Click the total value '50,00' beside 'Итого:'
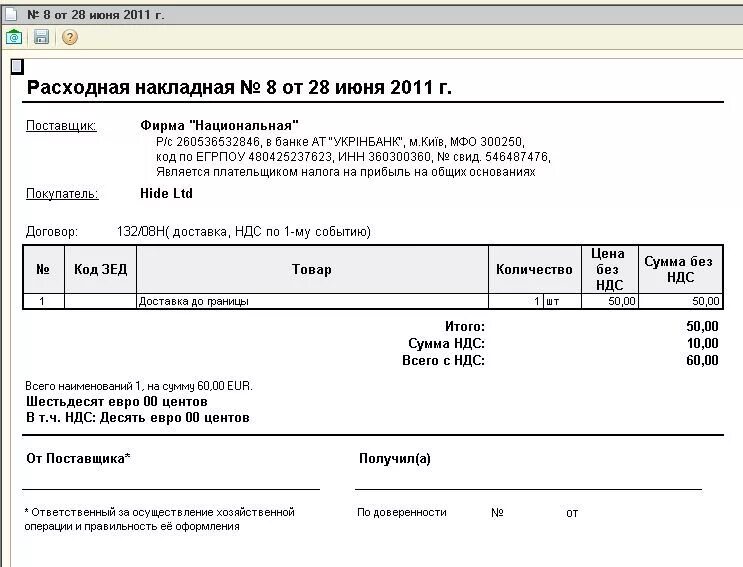The height and width of the screenshot is (567, 743). click(x=702, y=326)
